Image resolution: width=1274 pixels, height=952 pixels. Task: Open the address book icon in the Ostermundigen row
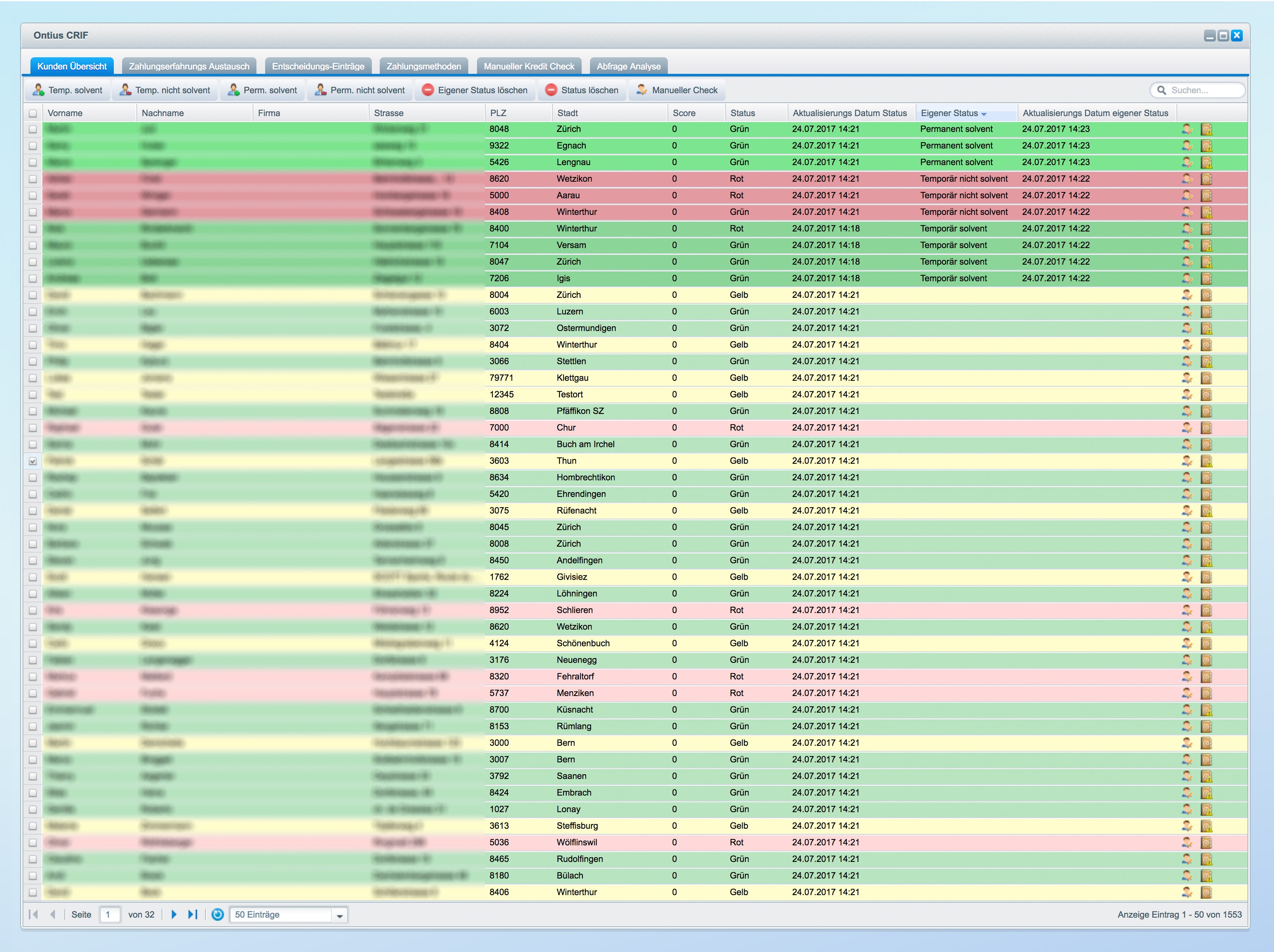pos(1206,328)
